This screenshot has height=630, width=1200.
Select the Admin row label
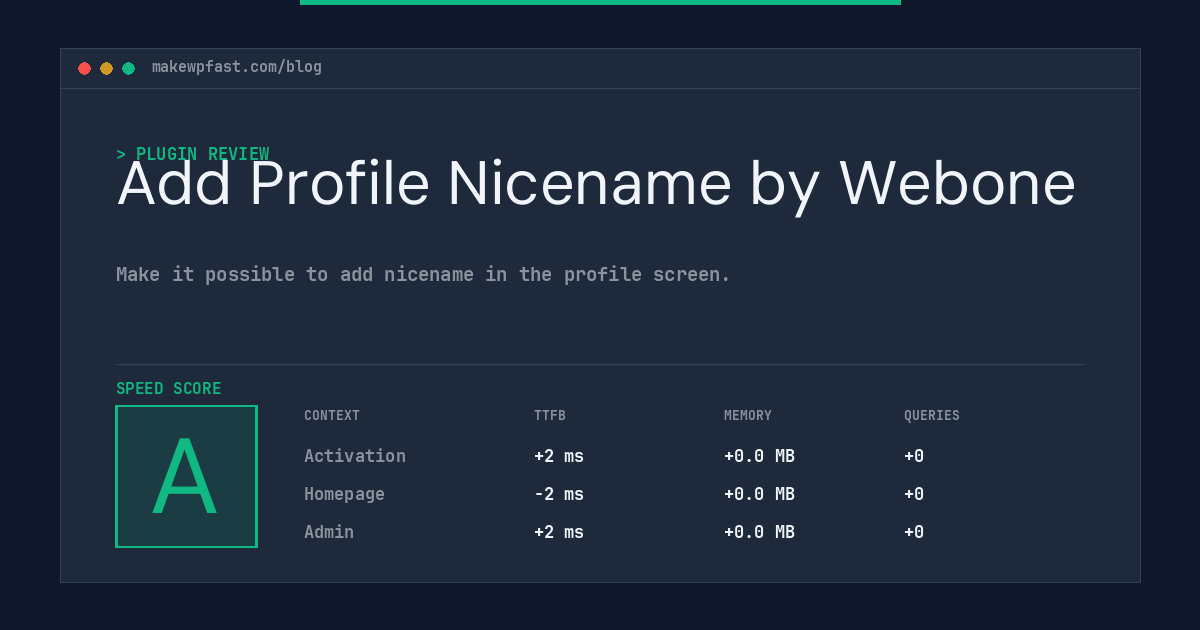click(x=329, y=532)
